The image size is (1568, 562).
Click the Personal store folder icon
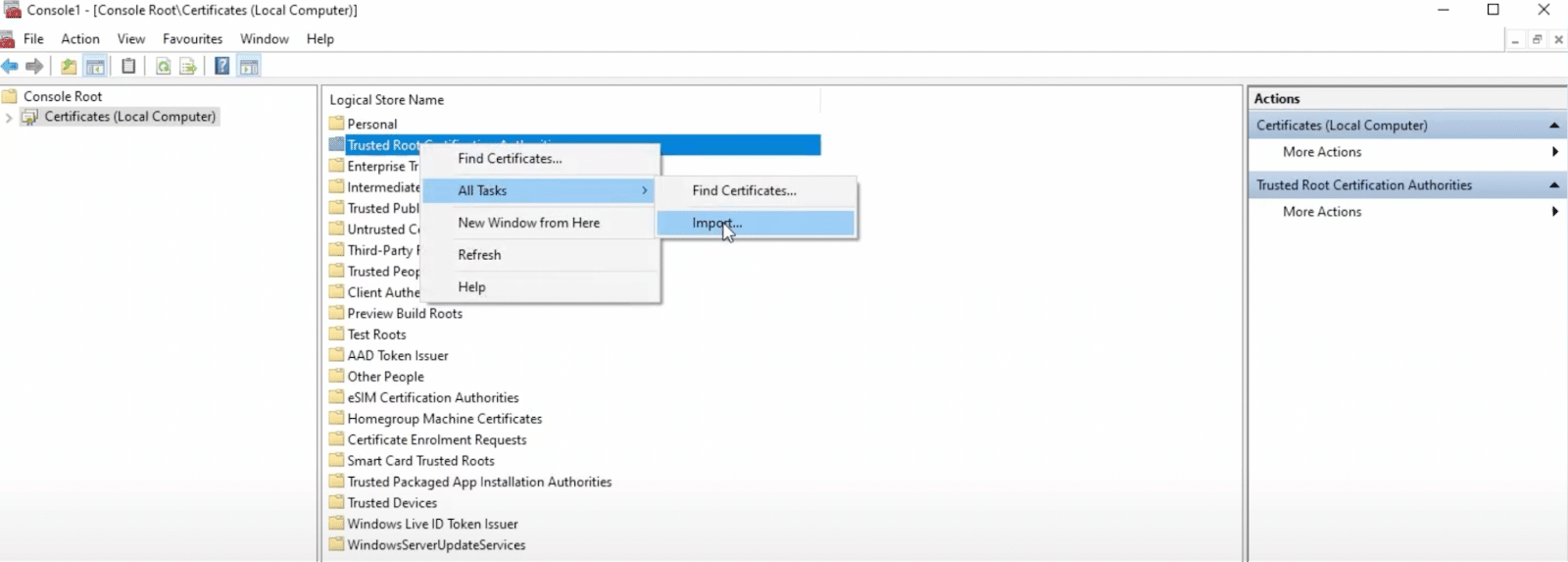[x=337, y=124]
